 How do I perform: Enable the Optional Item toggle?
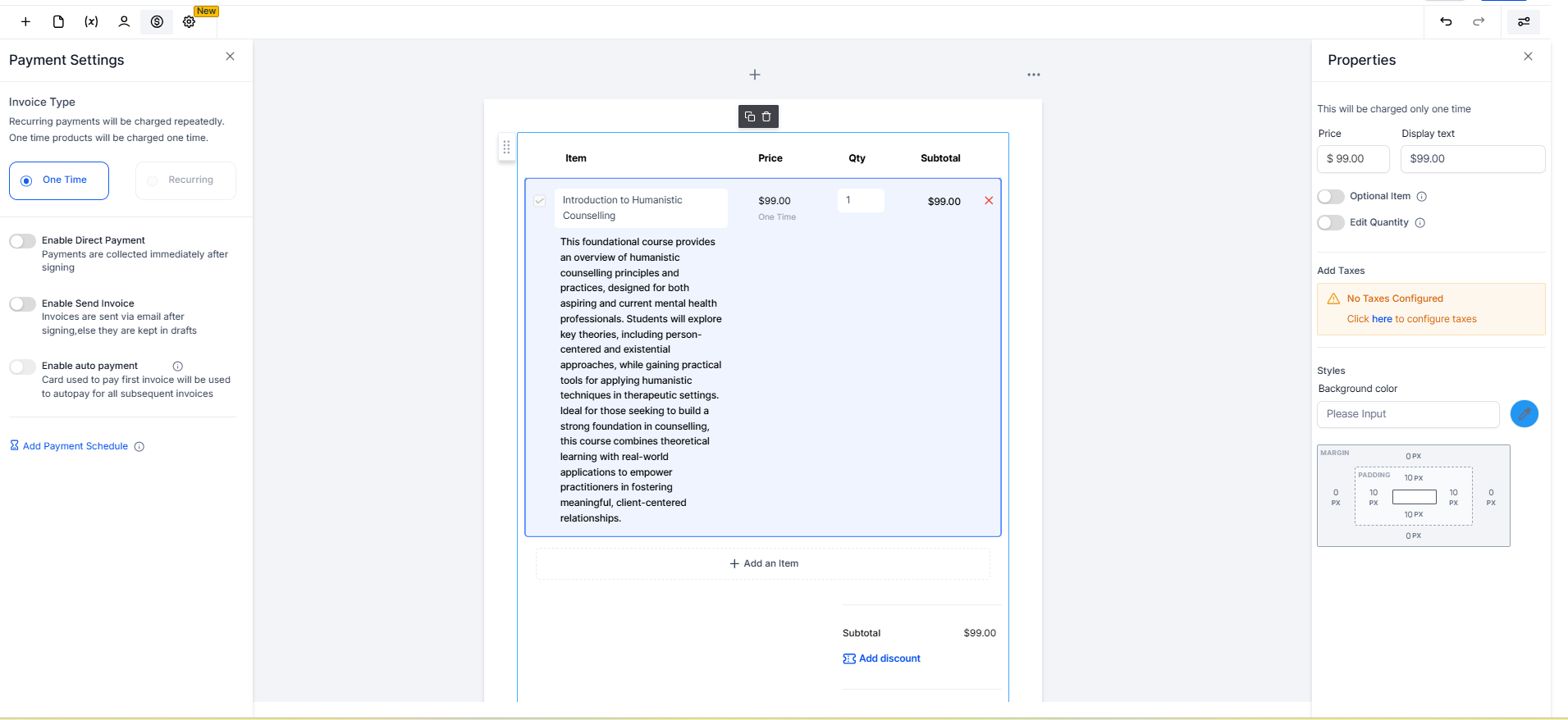coord(1330,197)
